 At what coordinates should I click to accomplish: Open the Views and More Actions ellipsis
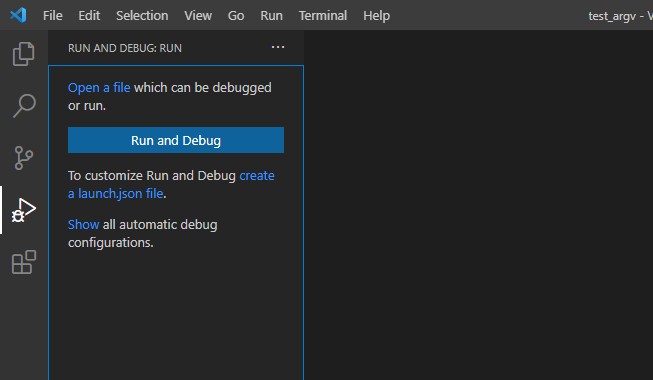click(278, 48)
